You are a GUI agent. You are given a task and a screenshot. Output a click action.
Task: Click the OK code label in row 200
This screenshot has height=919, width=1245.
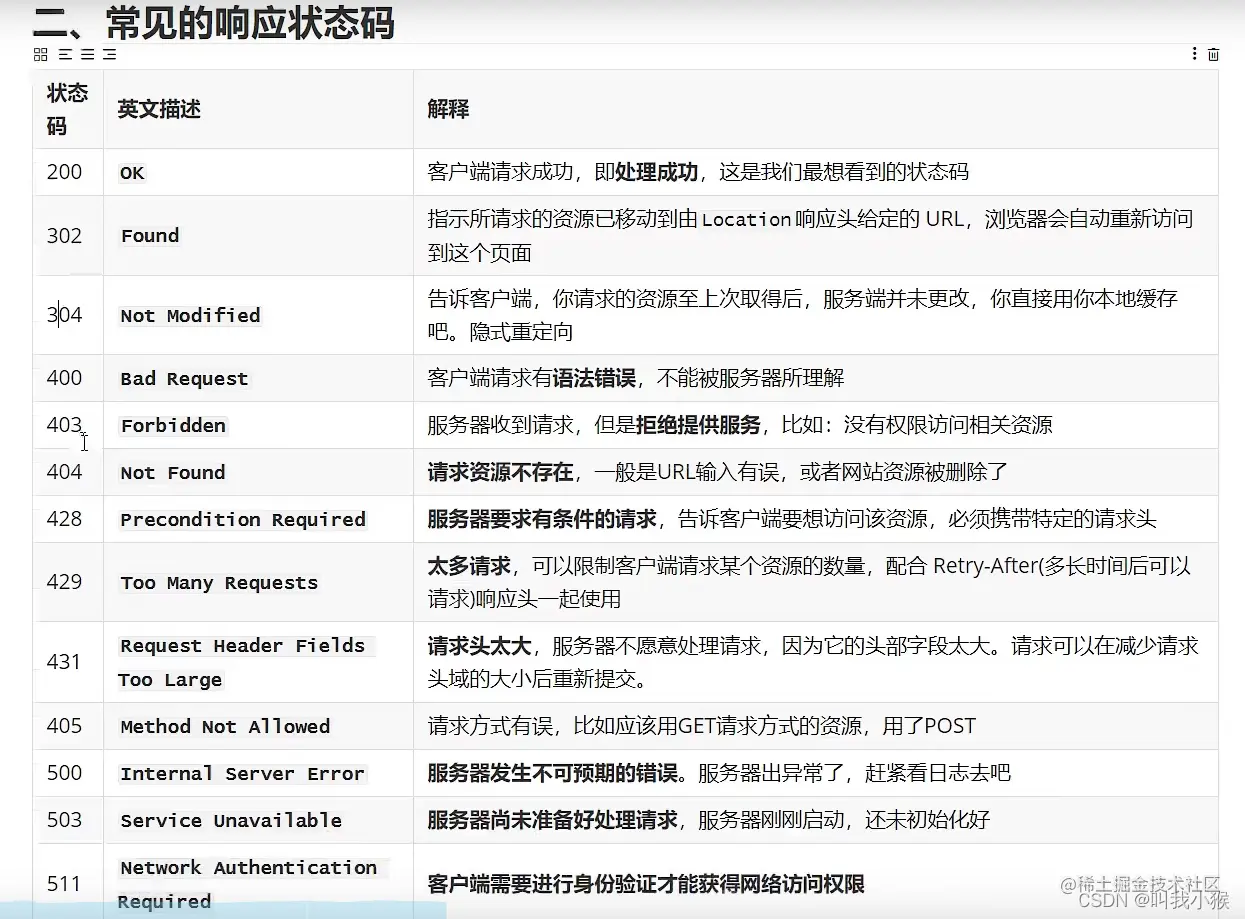131,172
